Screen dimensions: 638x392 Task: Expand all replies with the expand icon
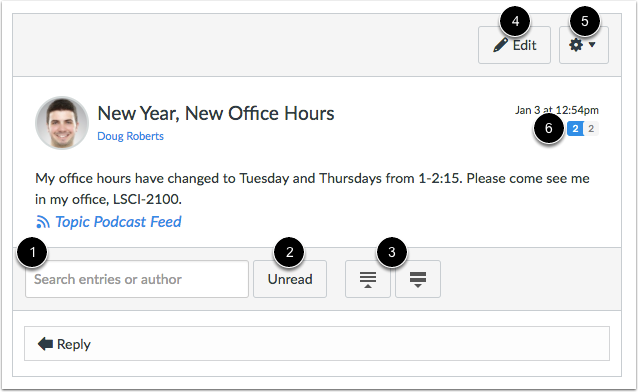(418, 279)
